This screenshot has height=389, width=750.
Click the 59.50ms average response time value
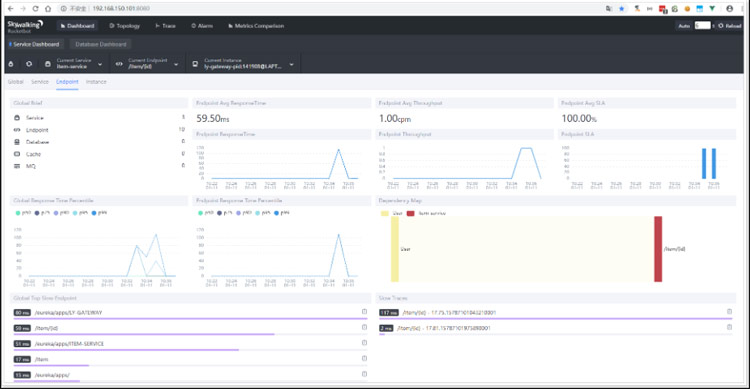click(213, 118)
